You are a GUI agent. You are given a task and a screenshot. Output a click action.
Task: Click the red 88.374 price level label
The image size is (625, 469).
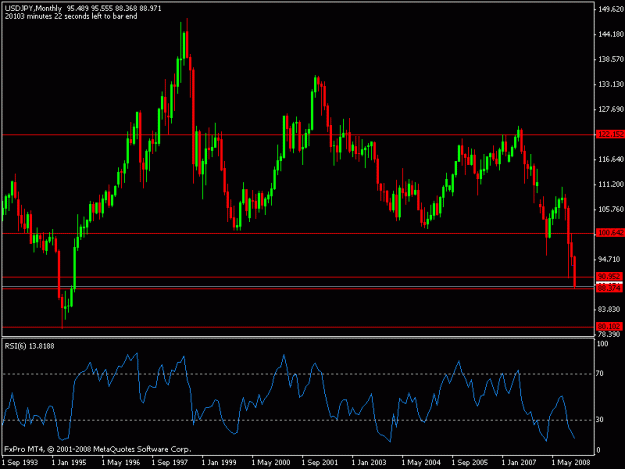click(610, 288)
